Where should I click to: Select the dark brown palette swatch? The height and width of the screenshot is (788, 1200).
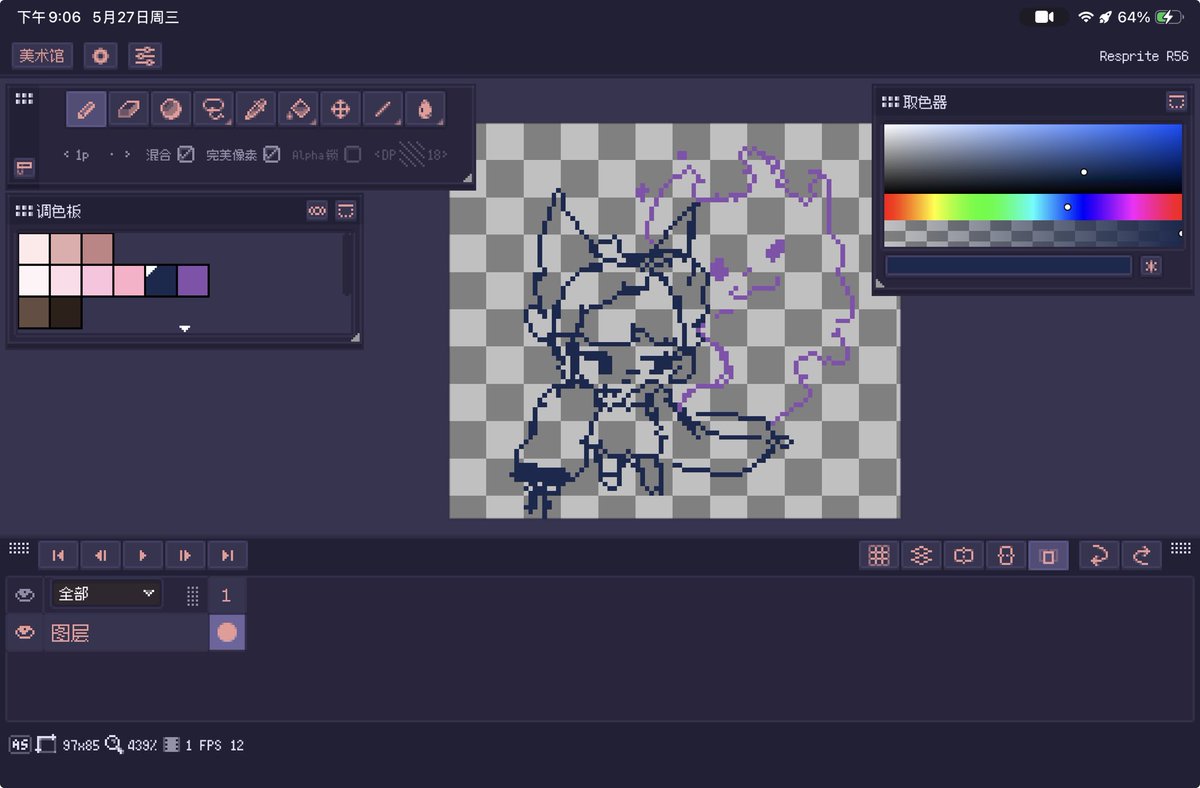(66, 313)
